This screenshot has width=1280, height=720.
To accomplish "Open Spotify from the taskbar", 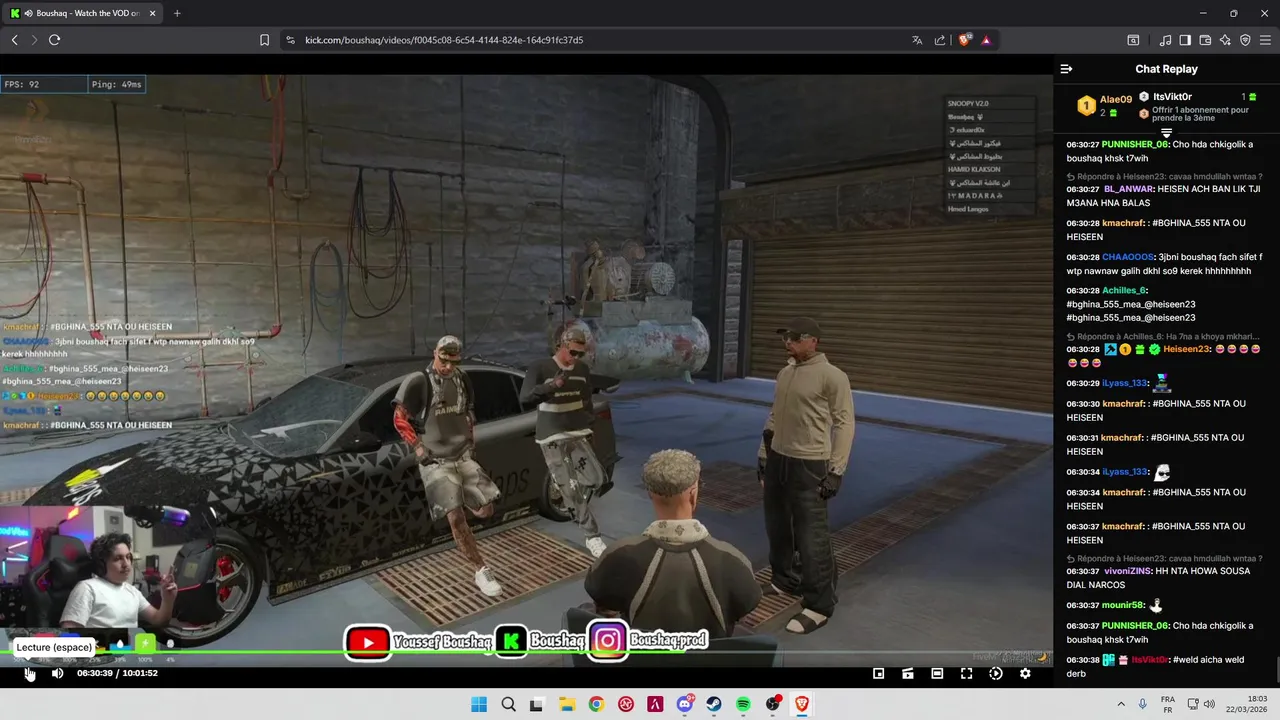I will click(x=743, y=705).
